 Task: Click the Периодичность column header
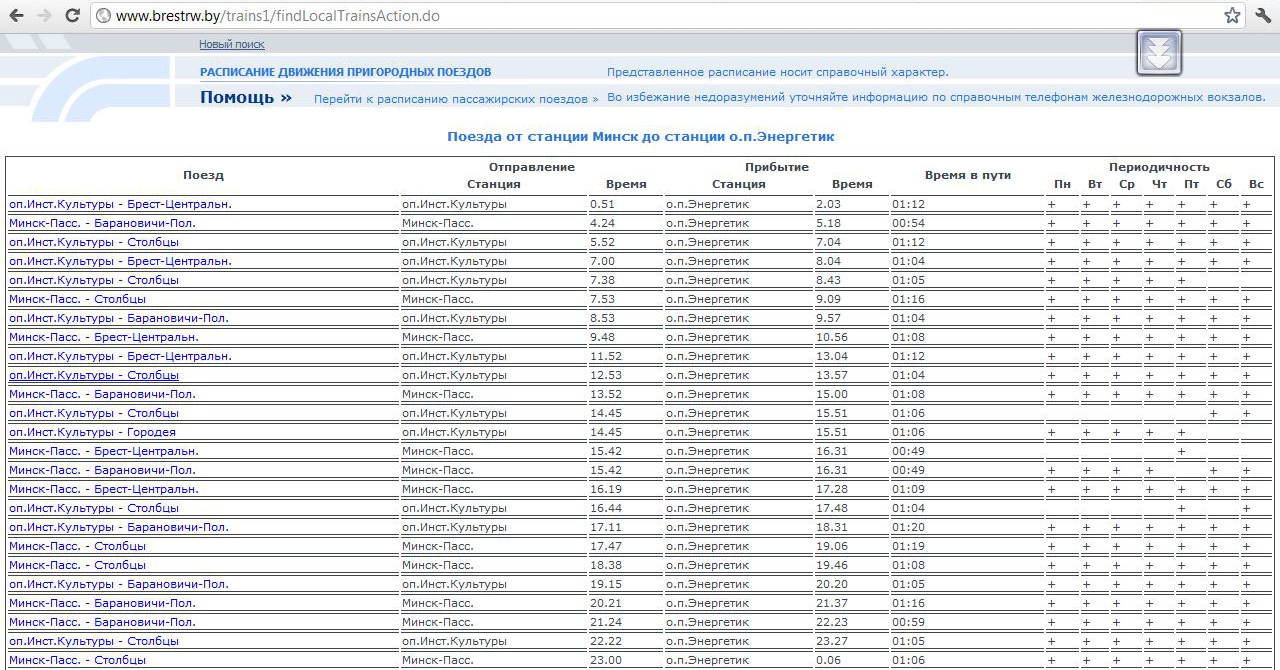[1159, 167]
